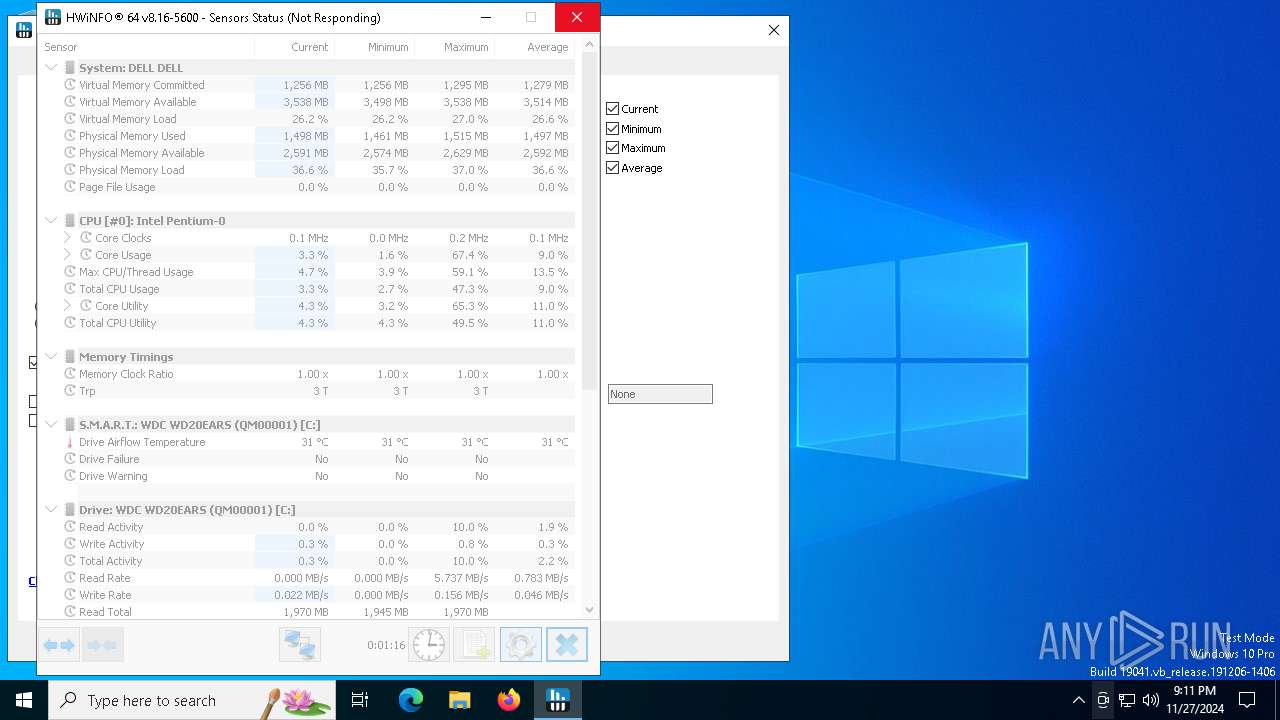Click the sensor icon beside Total CPU Usage
The width and height of the screenshot is (1280, 720).
(x=70, y=289)
